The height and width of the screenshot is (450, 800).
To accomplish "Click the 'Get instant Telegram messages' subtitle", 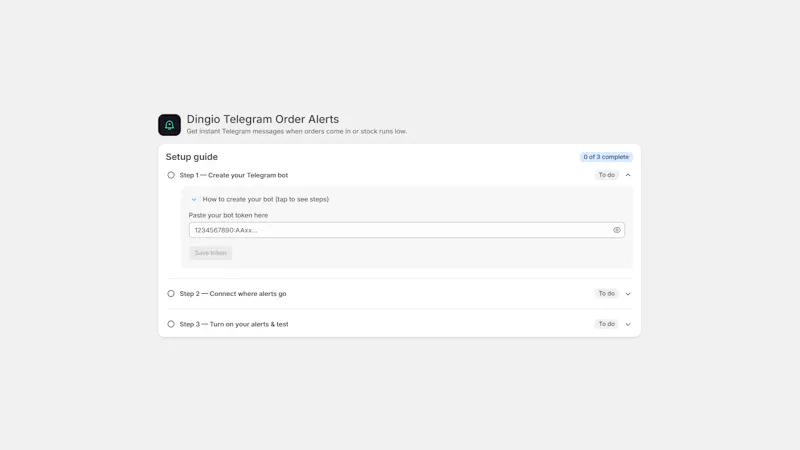I will 297,131.
